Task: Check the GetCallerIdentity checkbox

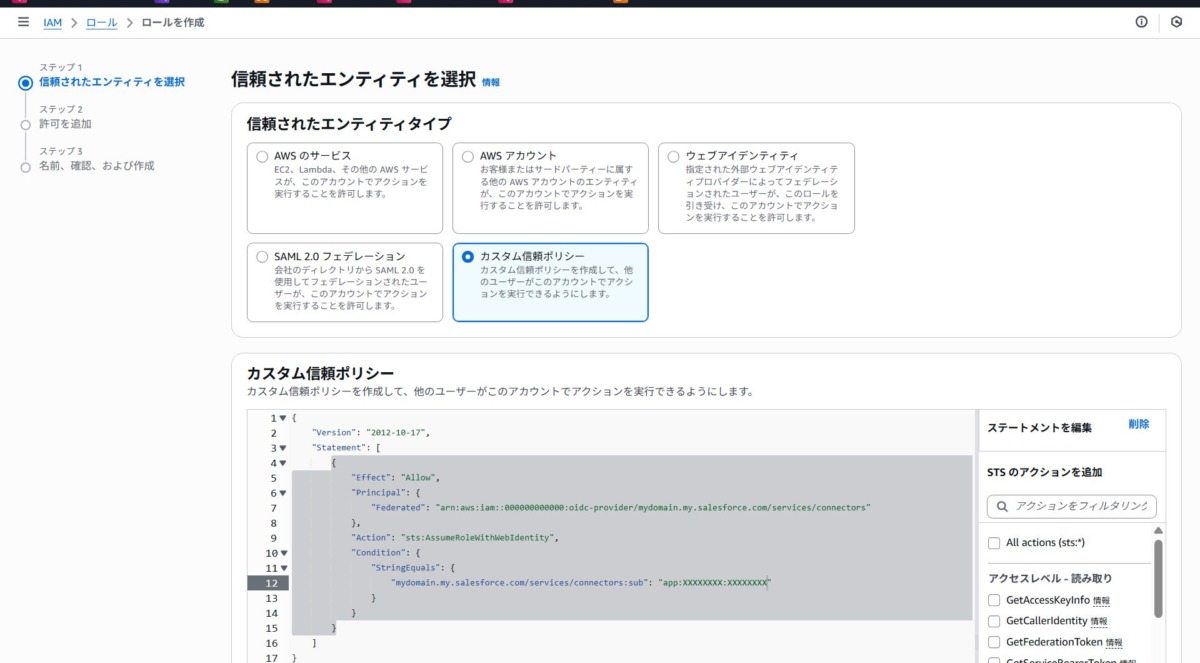Action: coord(994,621)
